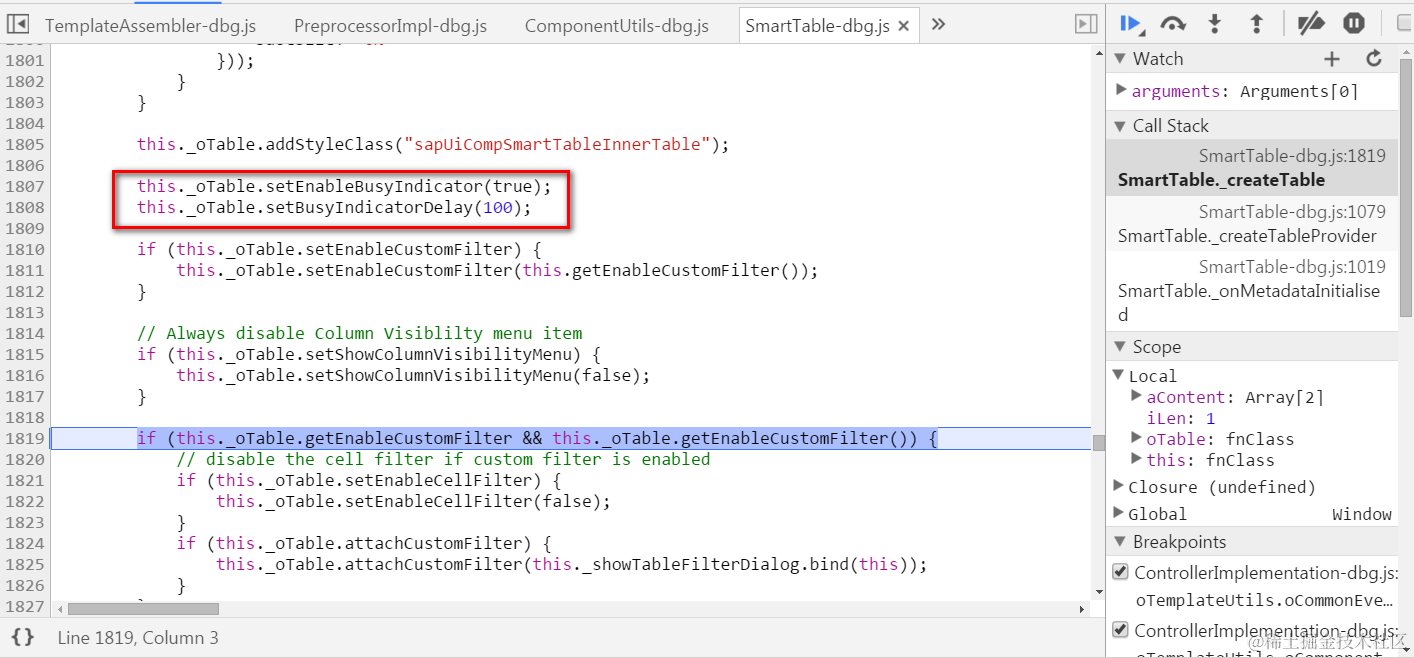Deactivate all breakpoints
The height and width of the screenshot is (658, 1414).
(1310, 24)
